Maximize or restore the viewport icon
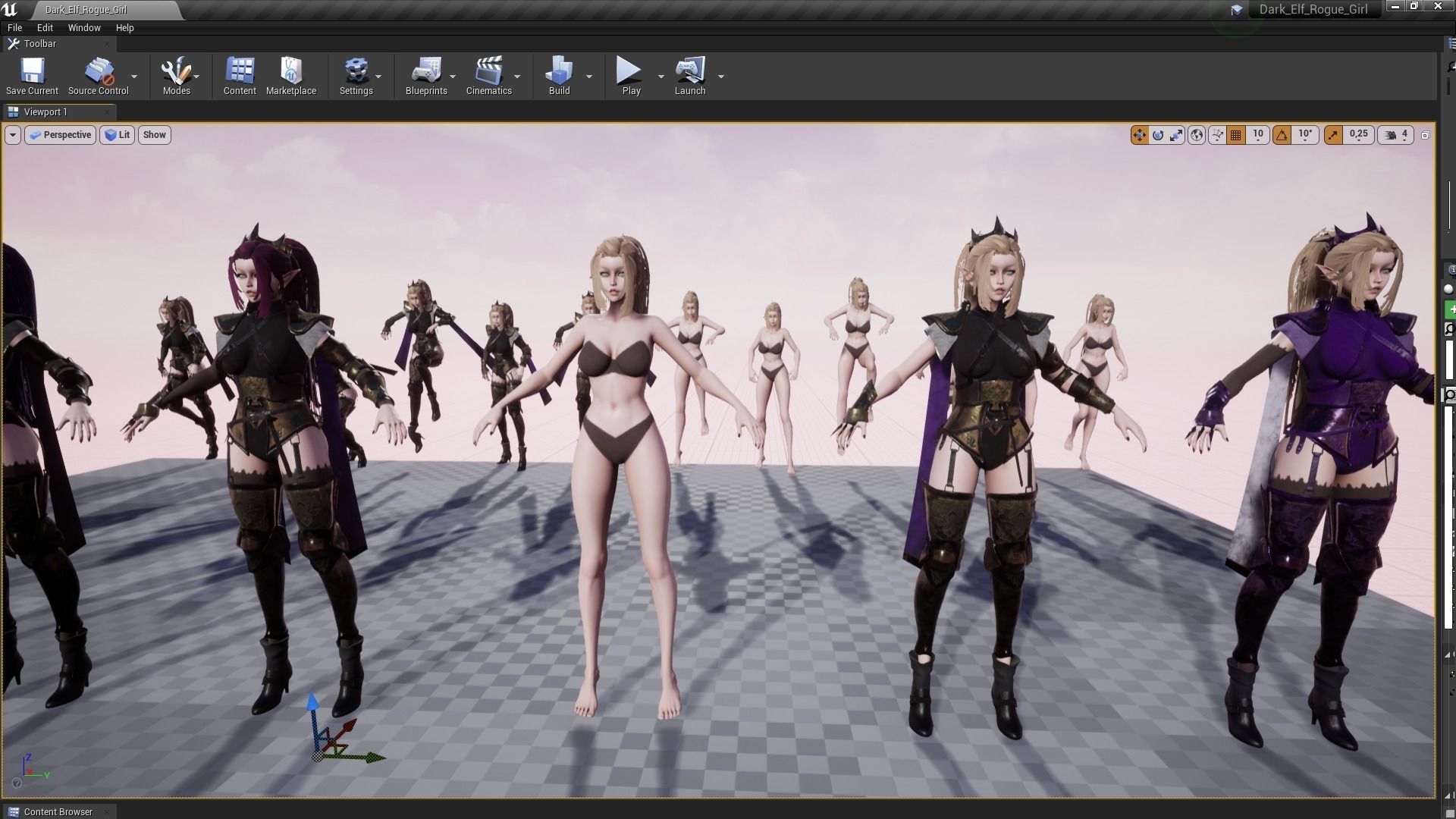 (1425, 135)
